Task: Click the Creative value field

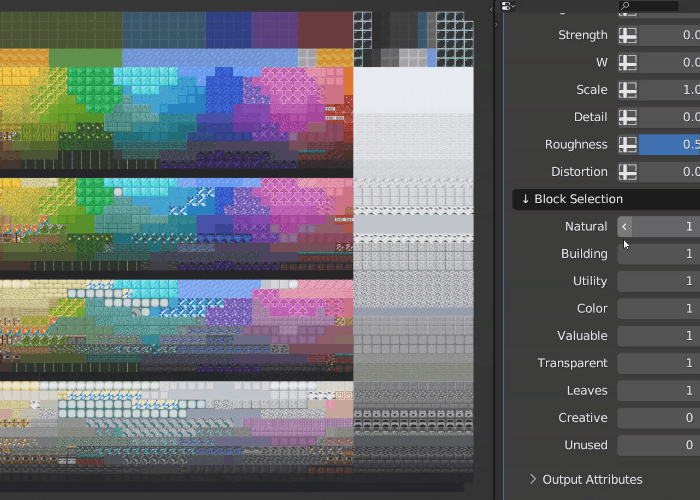Action: [x=659, y=418]
